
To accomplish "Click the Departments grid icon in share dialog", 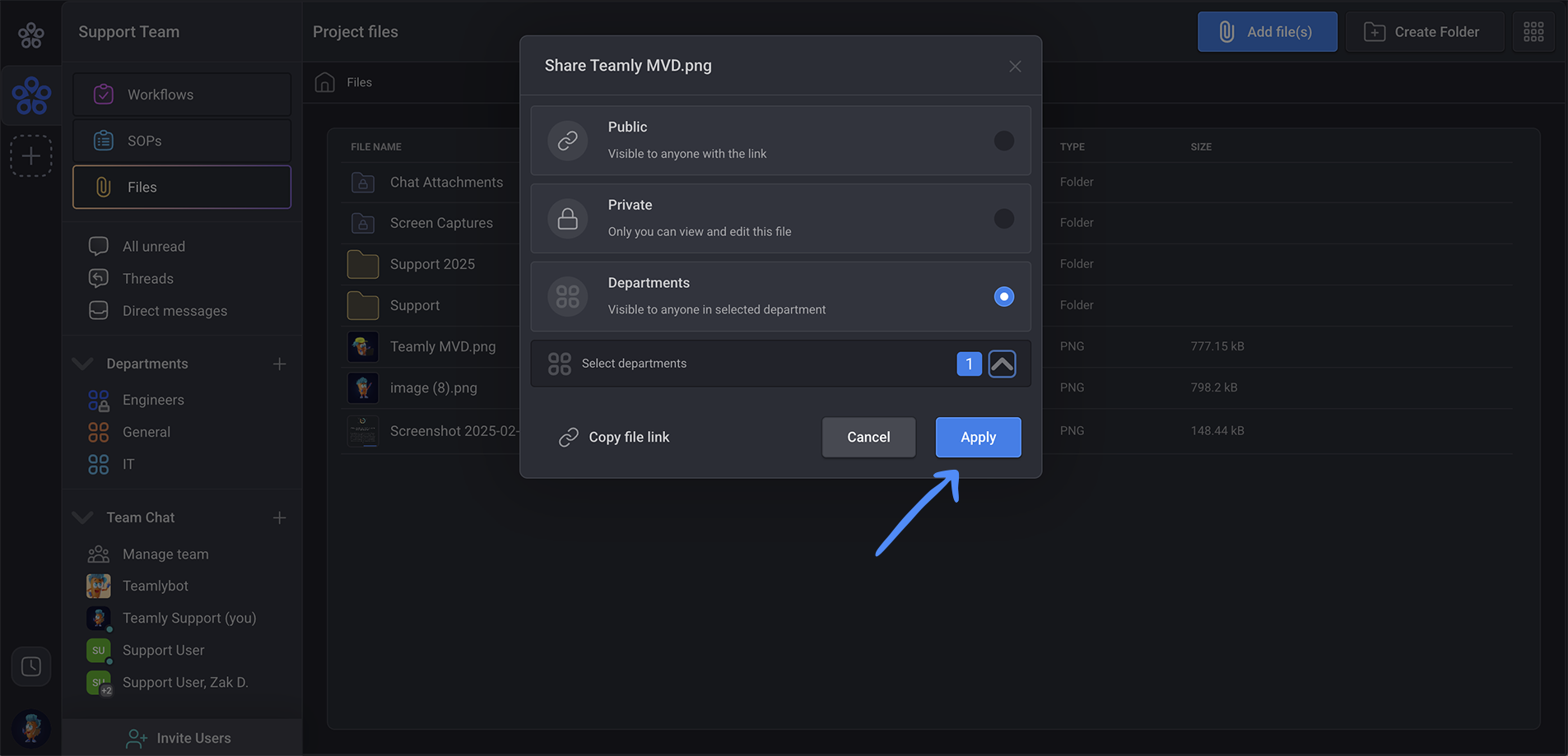I will coord(568,296).
